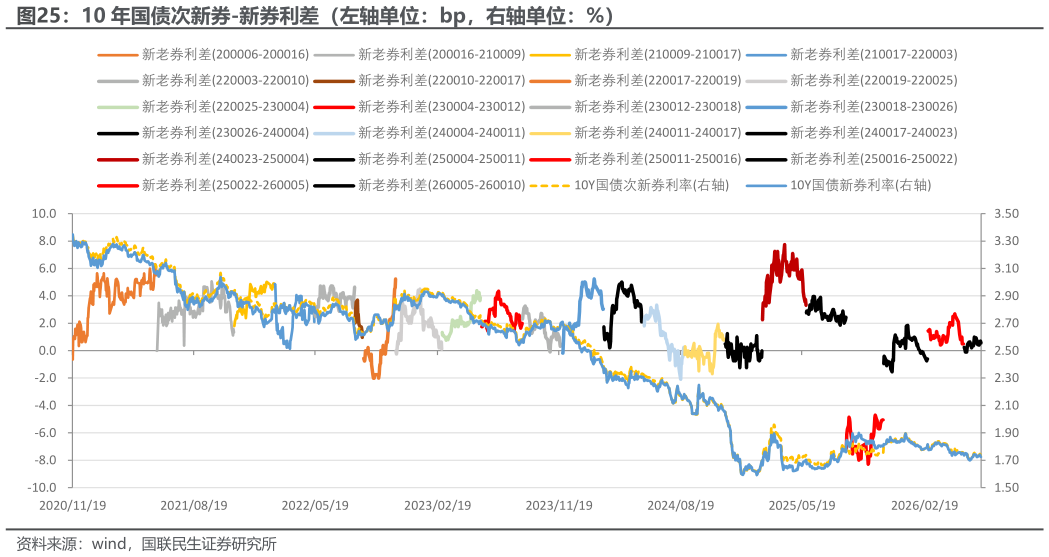The height and width of the screenshot is (557, 1049).
Task: Select legend entry 新老券利差(220003-220010)
Action: [x=203, y=81]
